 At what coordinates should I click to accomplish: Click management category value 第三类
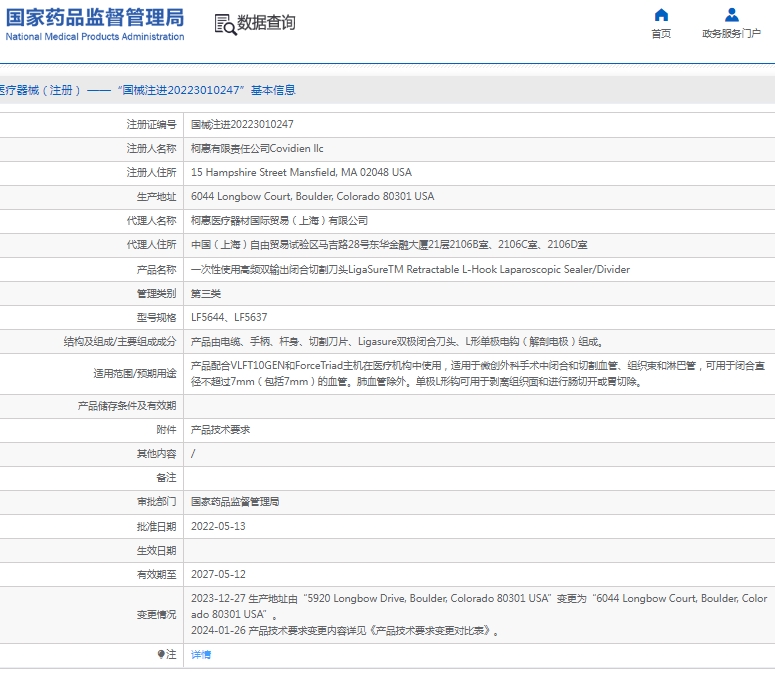tap(206, 294)
